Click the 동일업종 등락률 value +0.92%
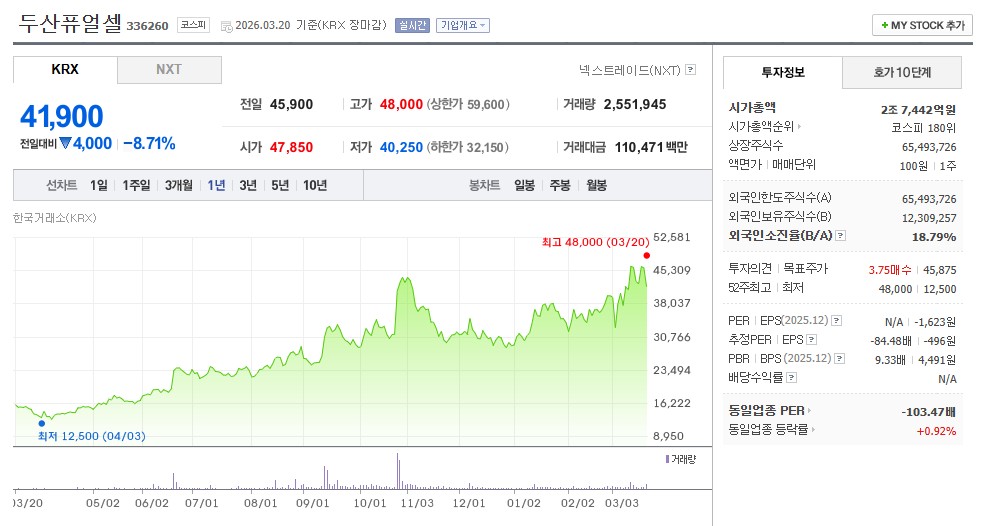982x526 pixels. (936, 431)
